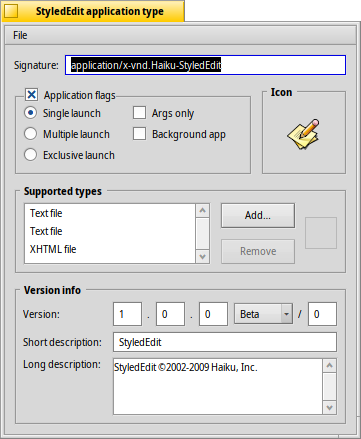
Task: Click the internal version field after the slash
Action: (322, 314)
